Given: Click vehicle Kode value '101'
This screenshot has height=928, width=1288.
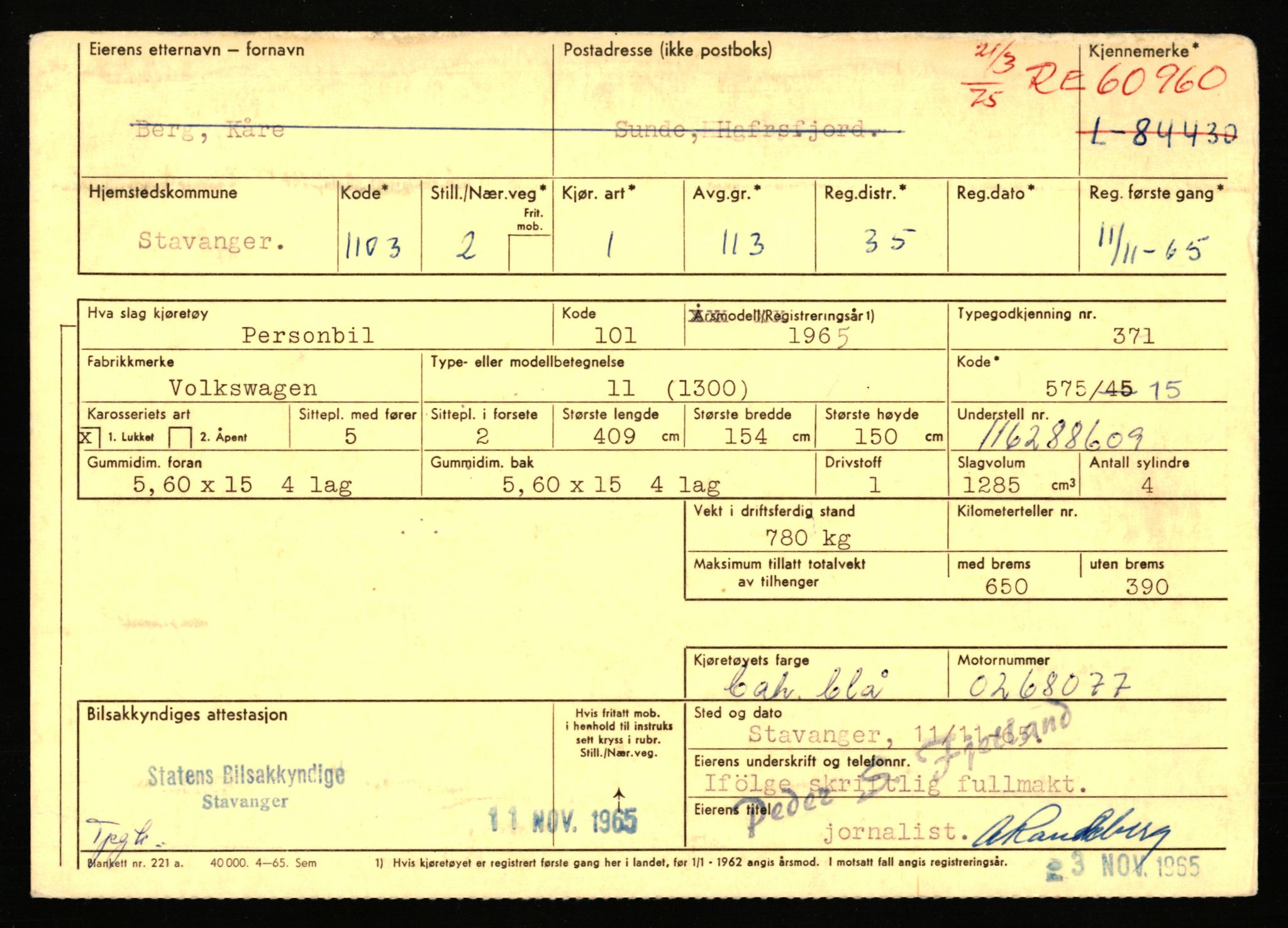Looking at the screenshot, I should point(616,335).
